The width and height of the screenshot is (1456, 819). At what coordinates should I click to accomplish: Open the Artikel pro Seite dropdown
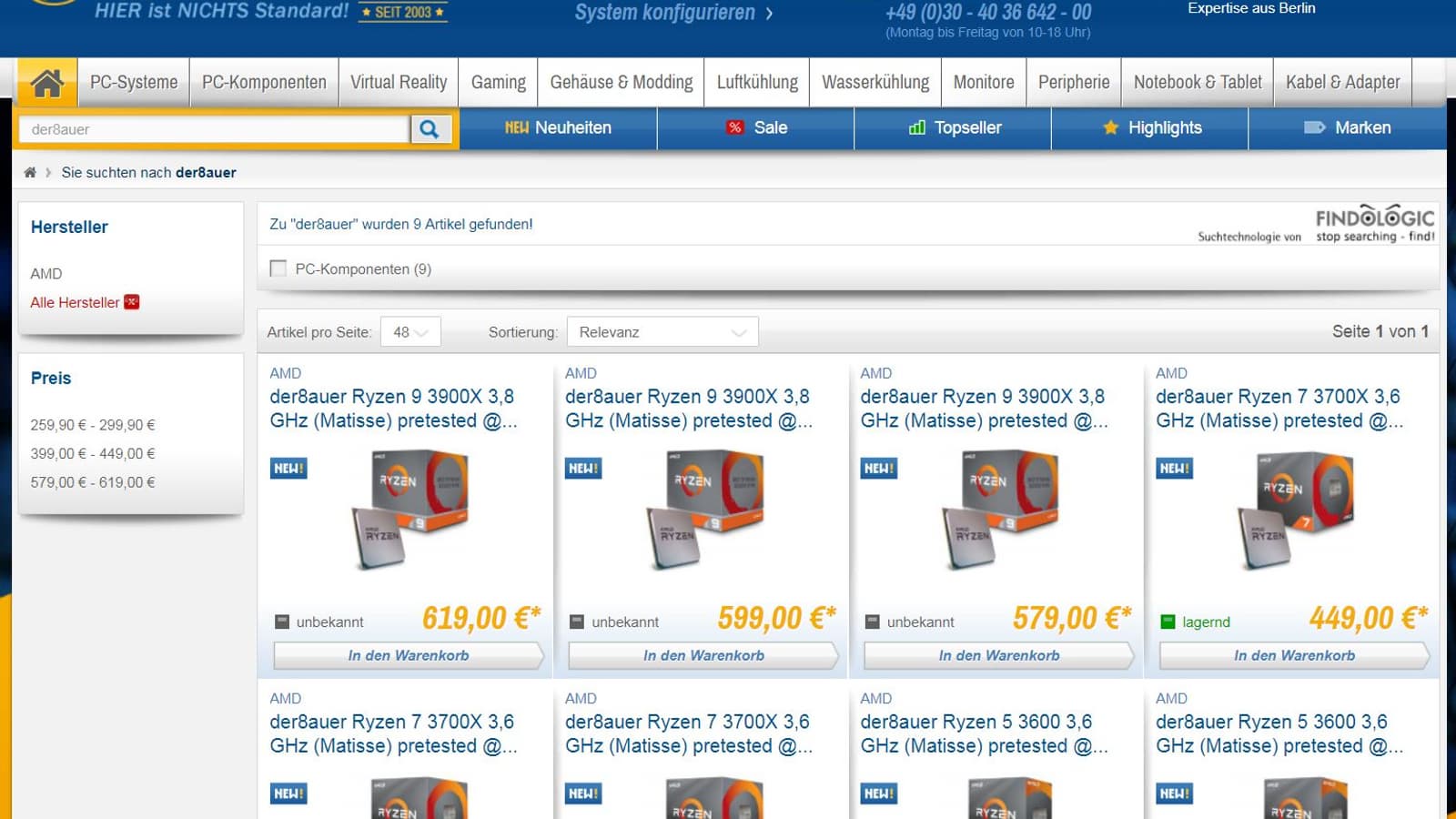pos(410,332)
